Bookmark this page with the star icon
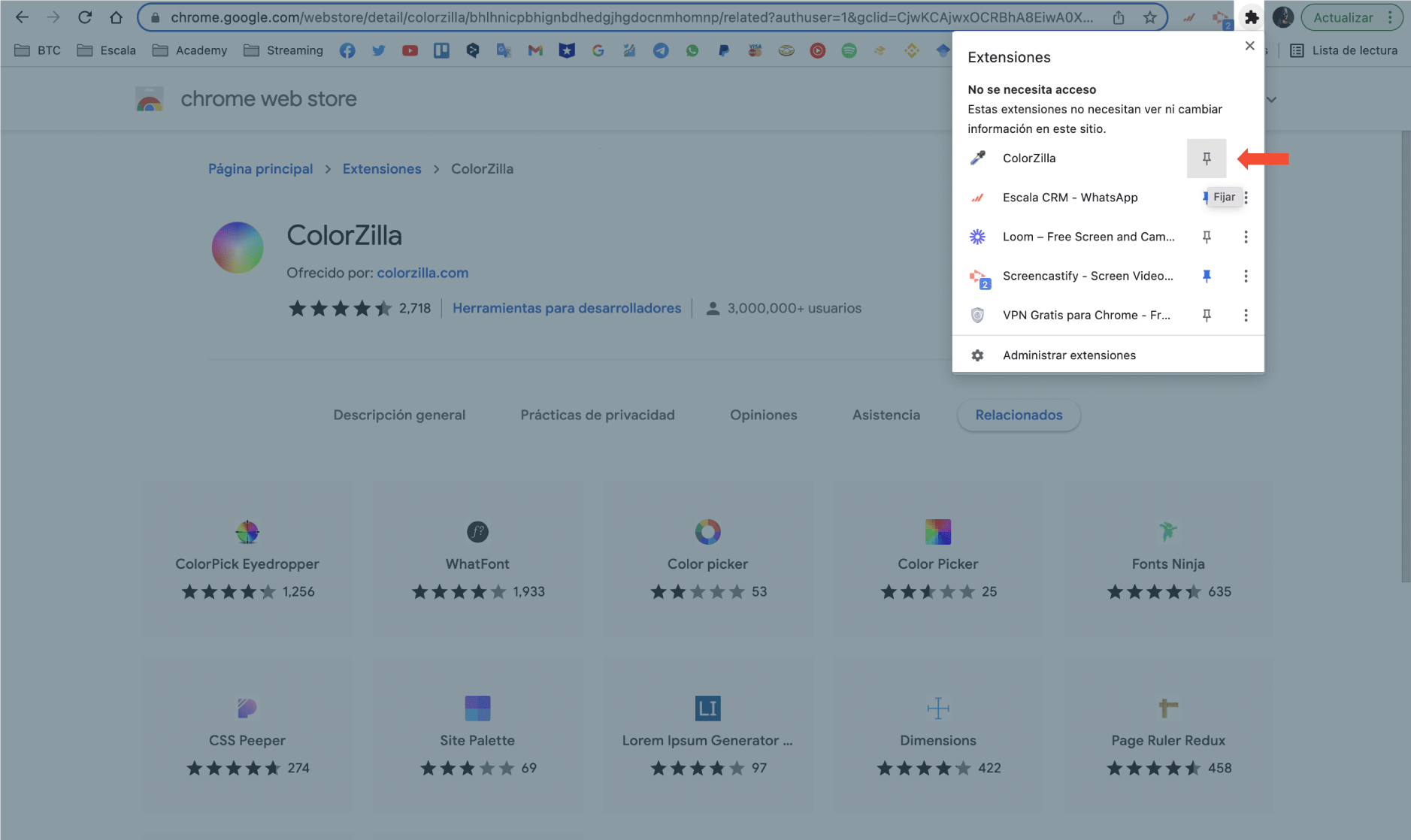The width and height of the screenshot is (1411, 840). coord(1150,17)
